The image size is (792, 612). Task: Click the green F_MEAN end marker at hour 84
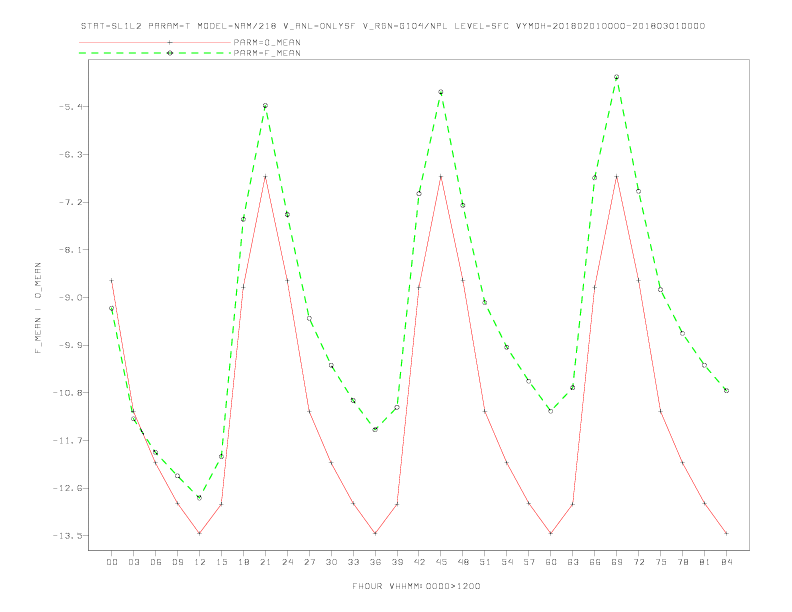726,390
